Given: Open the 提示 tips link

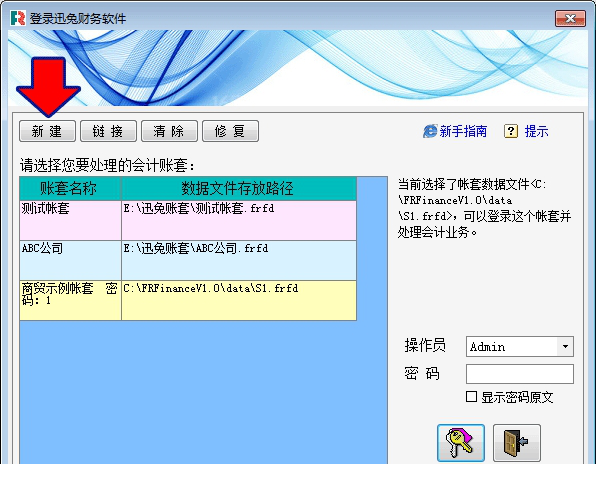Looking at the screenshot, I should pyautogui.click(x=536, y=132).
